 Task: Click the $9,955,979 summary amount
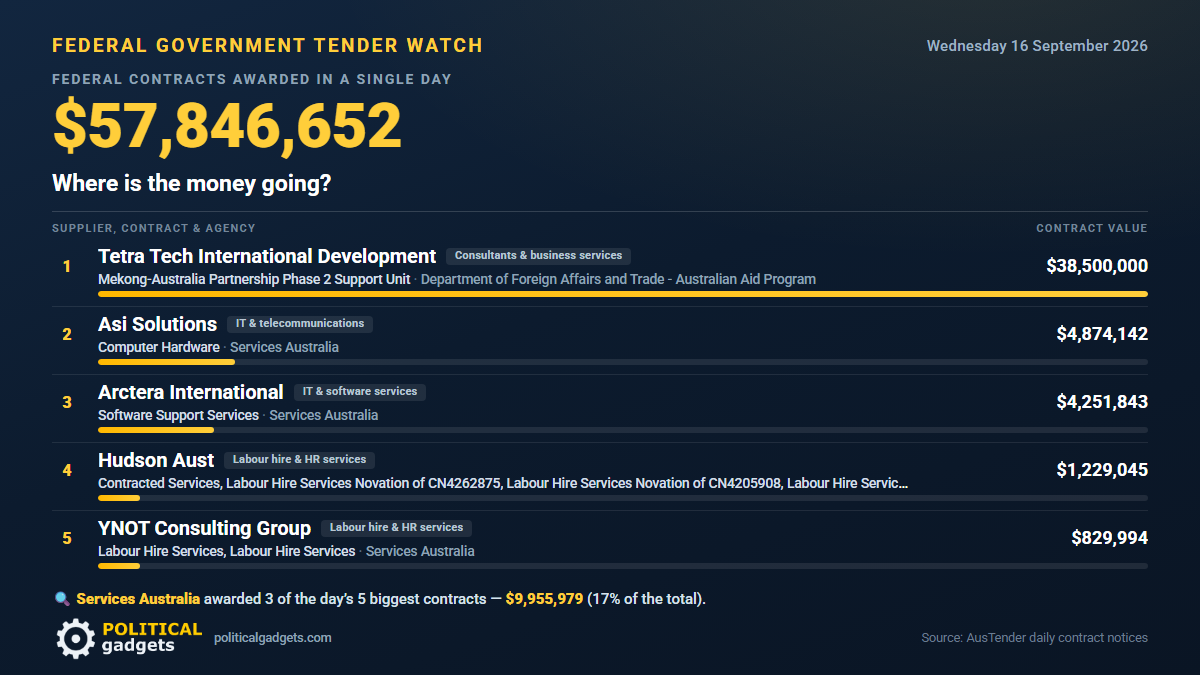pos(544,600)
